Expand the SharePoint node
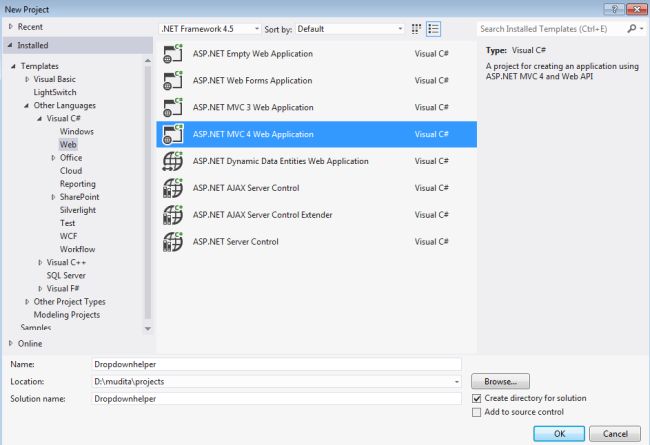 click(x=53, y=197)
